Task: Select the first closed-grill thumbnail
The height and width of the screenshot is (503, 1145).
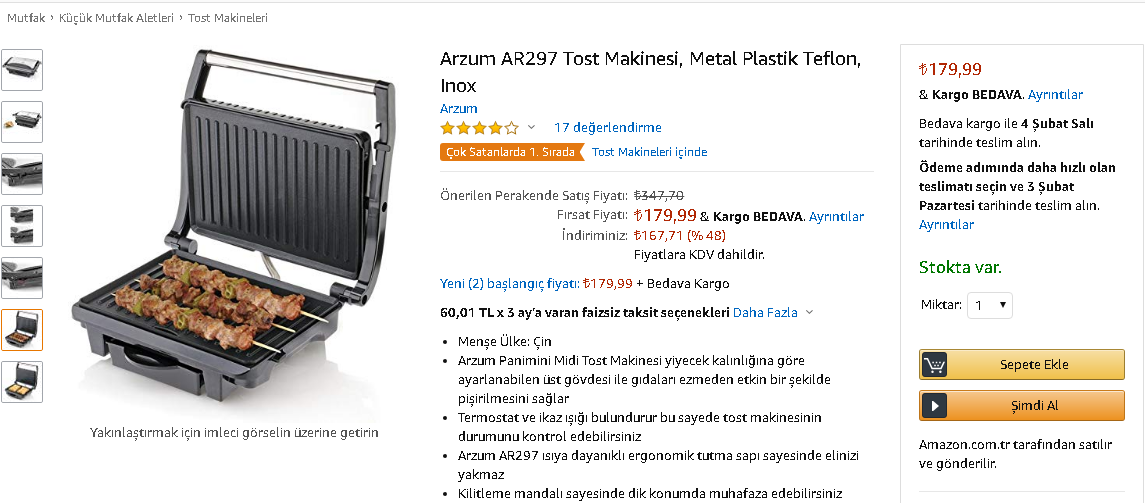Action: pos(22,70)
